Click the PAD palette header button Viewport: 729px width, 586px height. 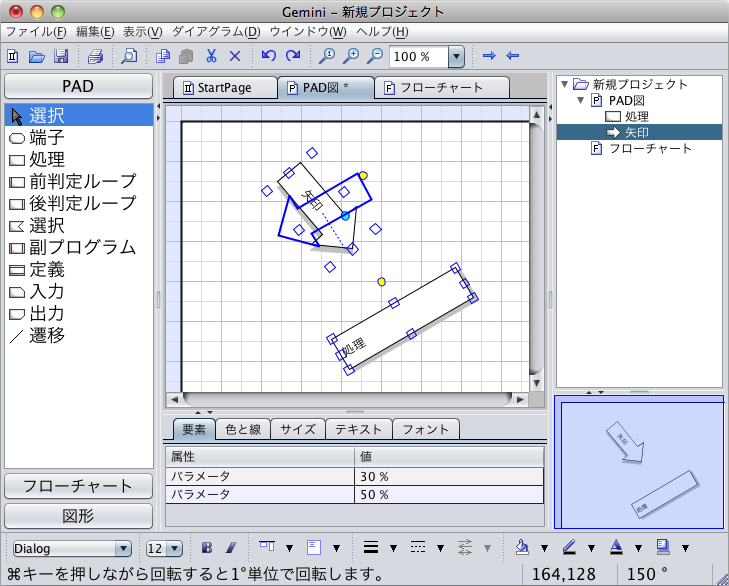[x=78, y=86]
